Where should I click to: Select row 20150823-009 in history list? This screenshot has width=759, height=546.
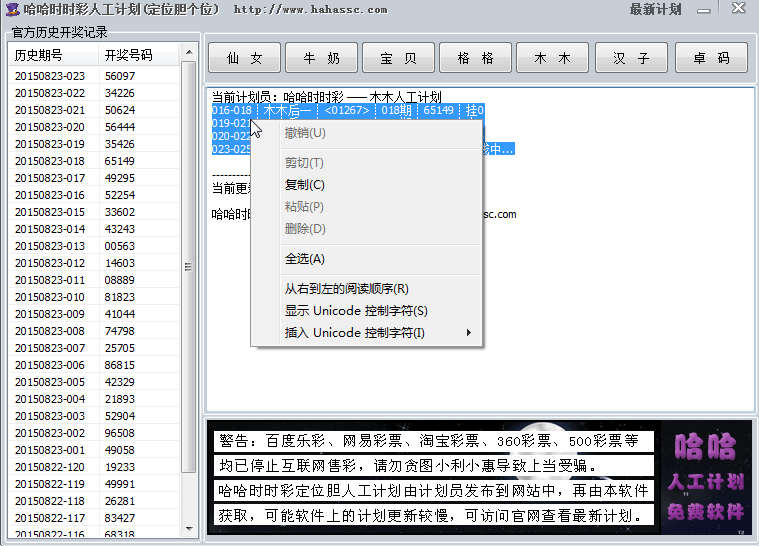click(94, 314)
